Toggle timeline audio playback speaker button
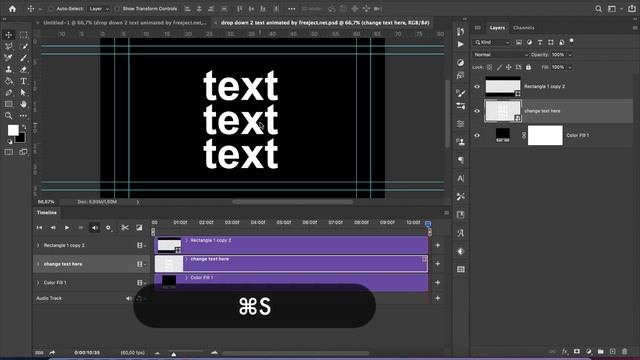 point(95,228)
